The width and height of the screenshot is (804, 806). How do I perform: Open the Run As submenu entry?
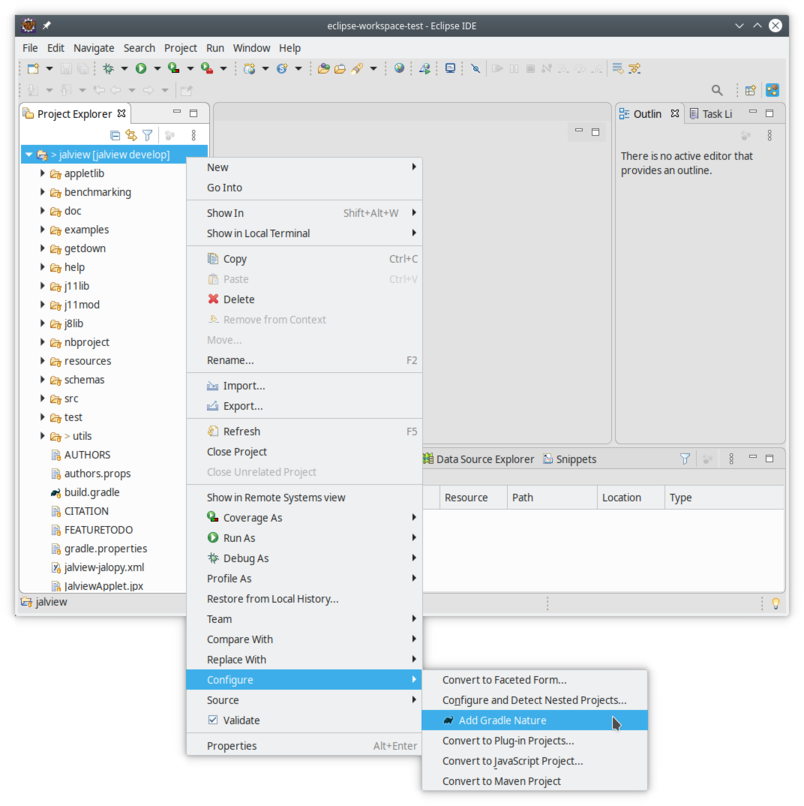coord(304,538)
